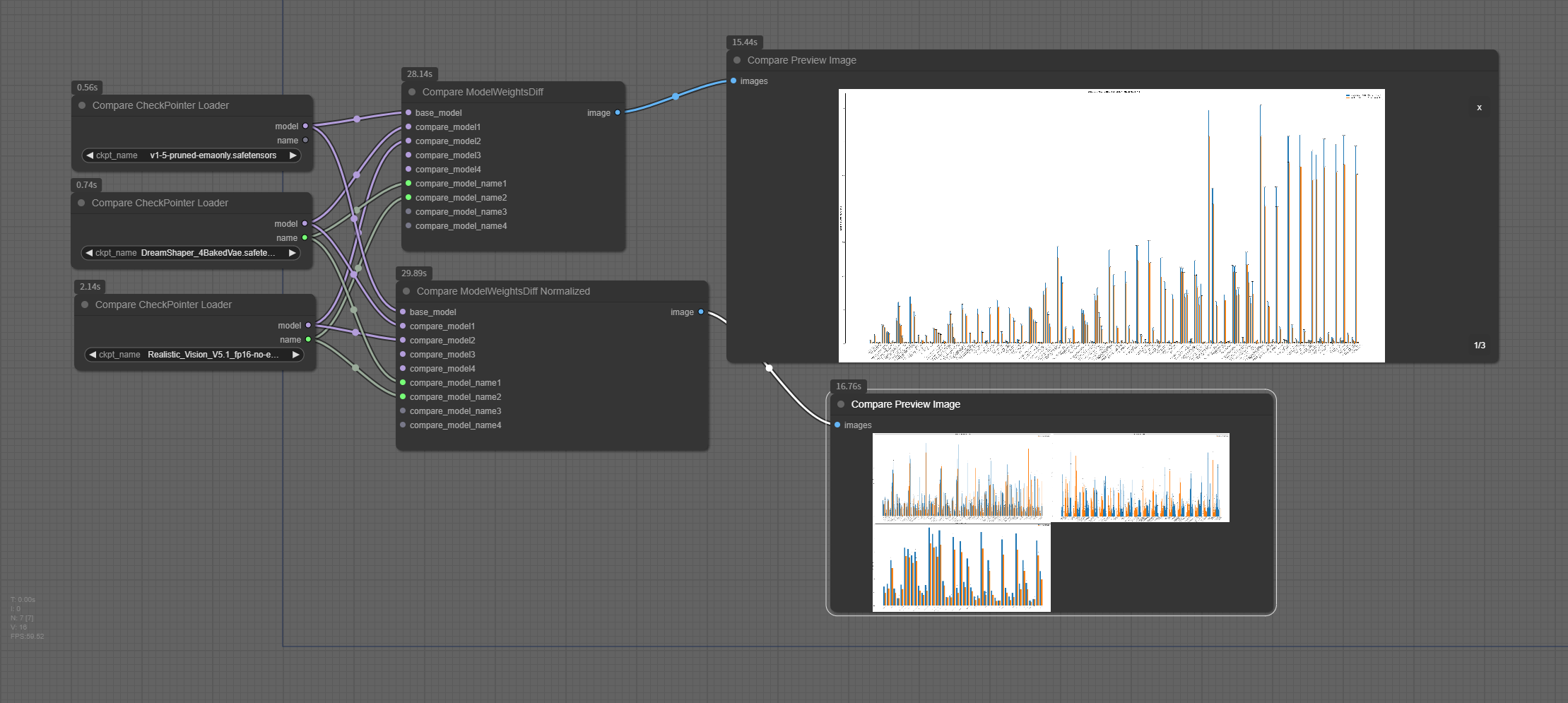Click compare_model_name4 port on ModelWeightsDiff node

point(408,225)
